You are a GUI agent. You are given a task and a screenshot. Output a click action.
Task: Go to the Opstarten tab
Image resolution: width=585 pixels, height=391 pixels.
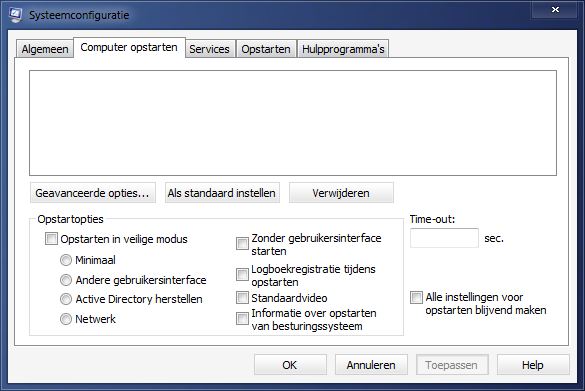[x=266, y=49]
